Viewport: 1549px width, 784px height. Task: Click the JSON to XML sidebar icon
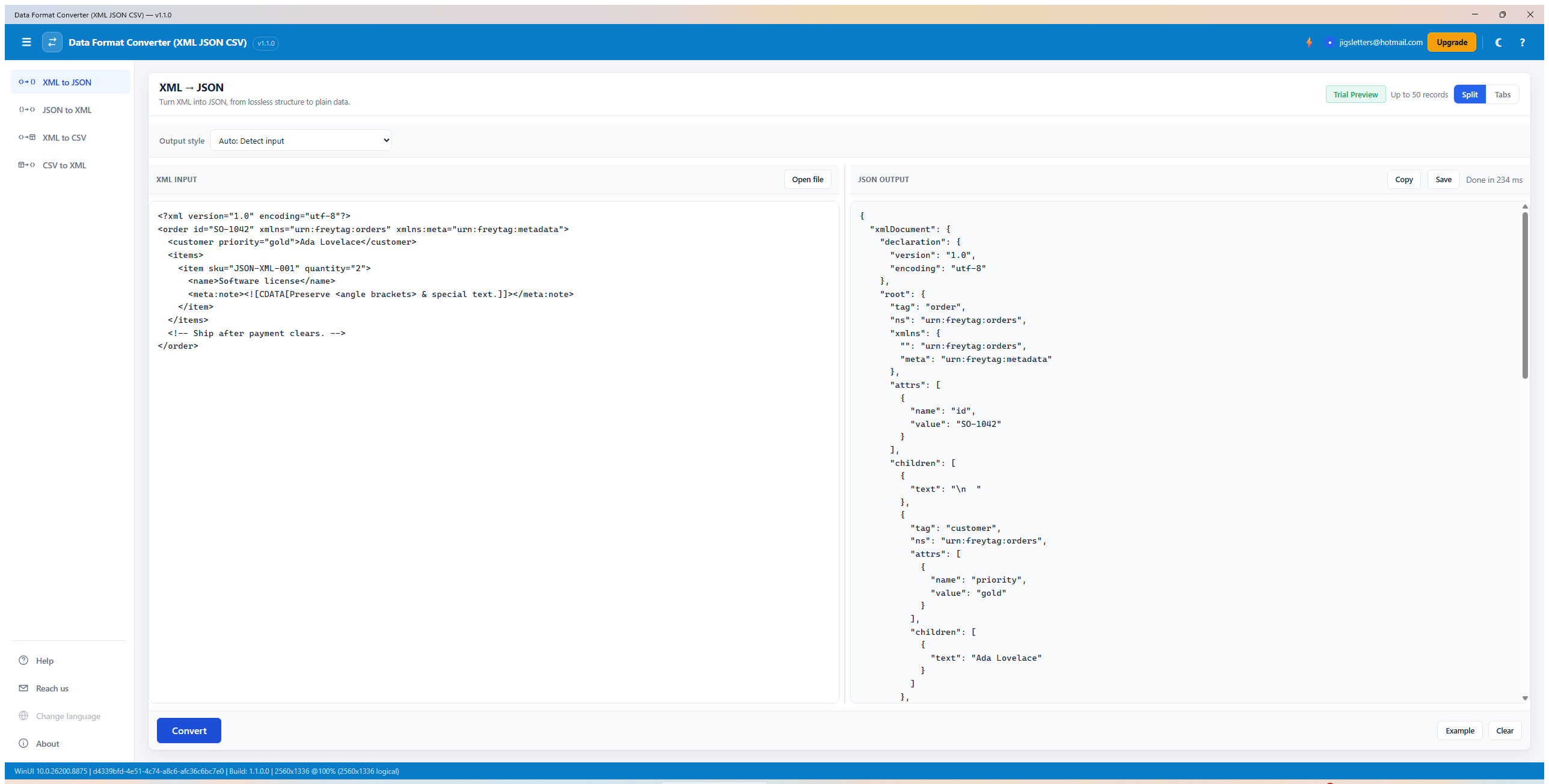tap(27, 109)
